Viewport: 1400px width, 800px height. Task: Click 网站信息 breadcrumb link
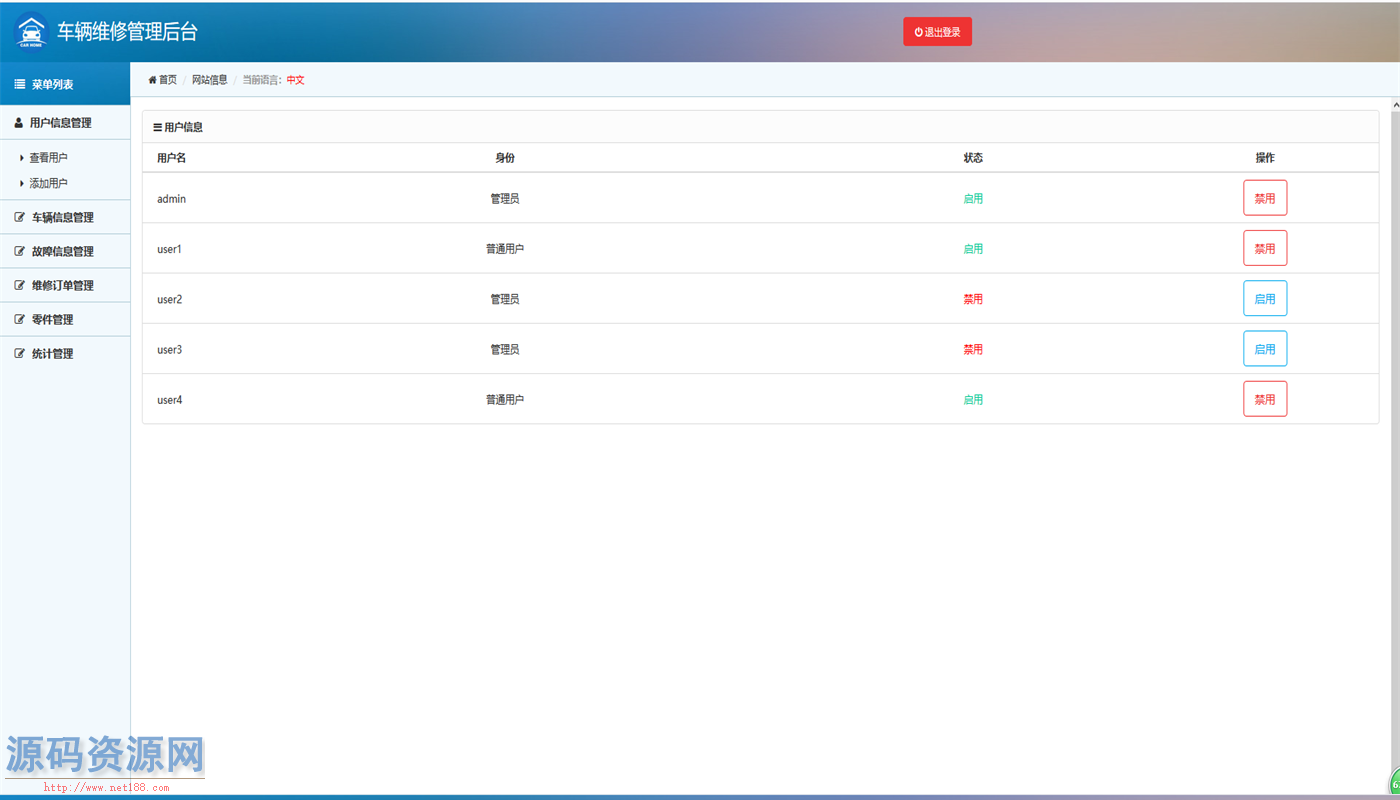210,80
